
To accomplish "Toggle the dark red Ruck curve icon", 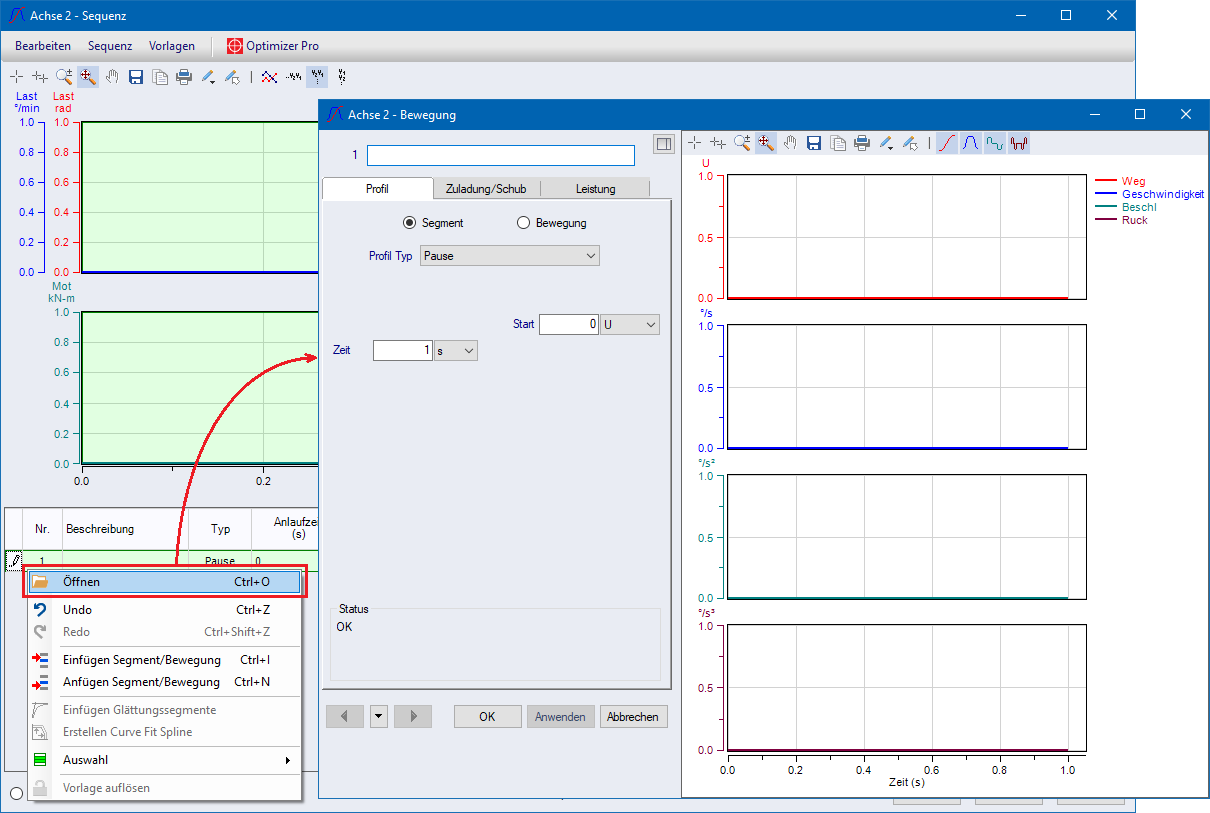I will 1019,143.
